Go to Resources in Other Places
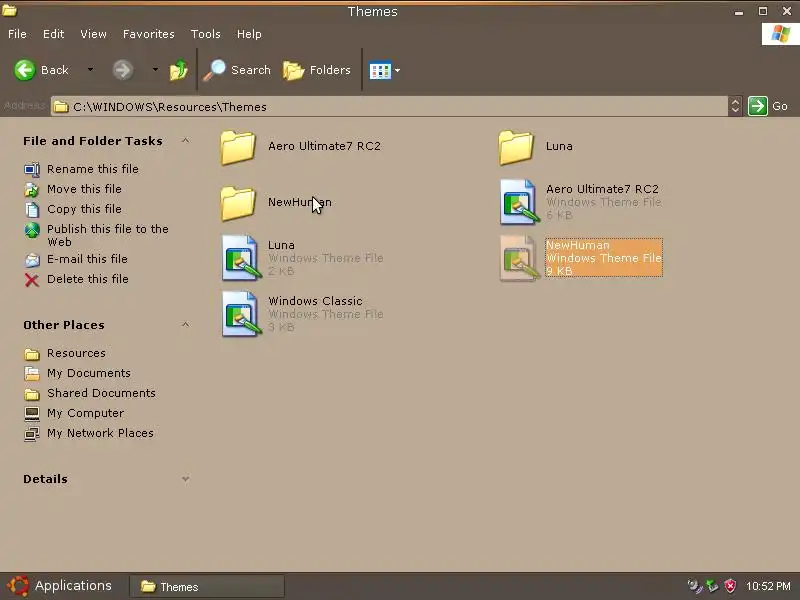Screen dimensions: 800x600 (x=77, y=353)
